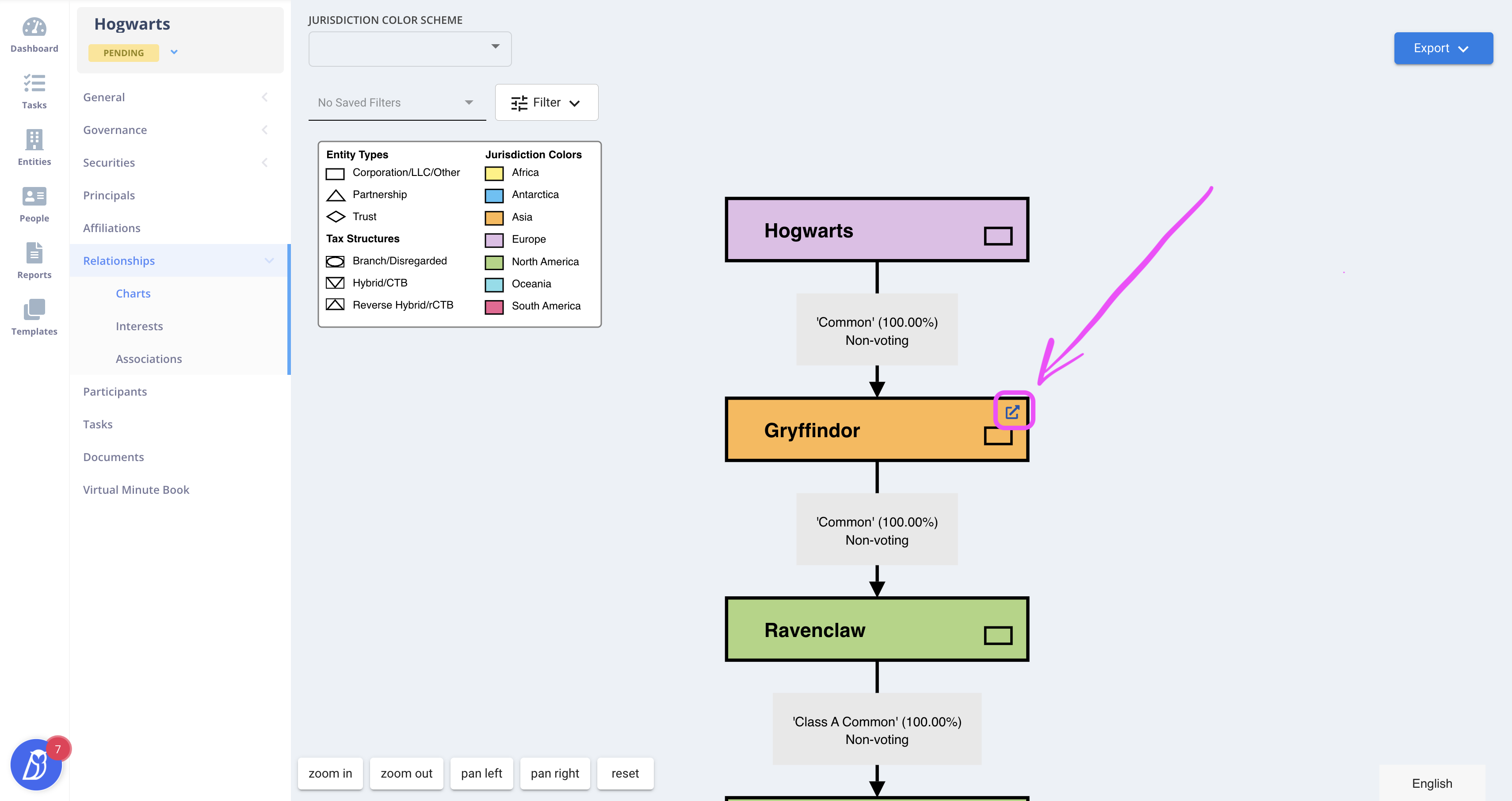Image resolution: width=1512 pixels, height=801 pixels.
Task: Expand the General section chevron
Action: [x=265, y=97]
